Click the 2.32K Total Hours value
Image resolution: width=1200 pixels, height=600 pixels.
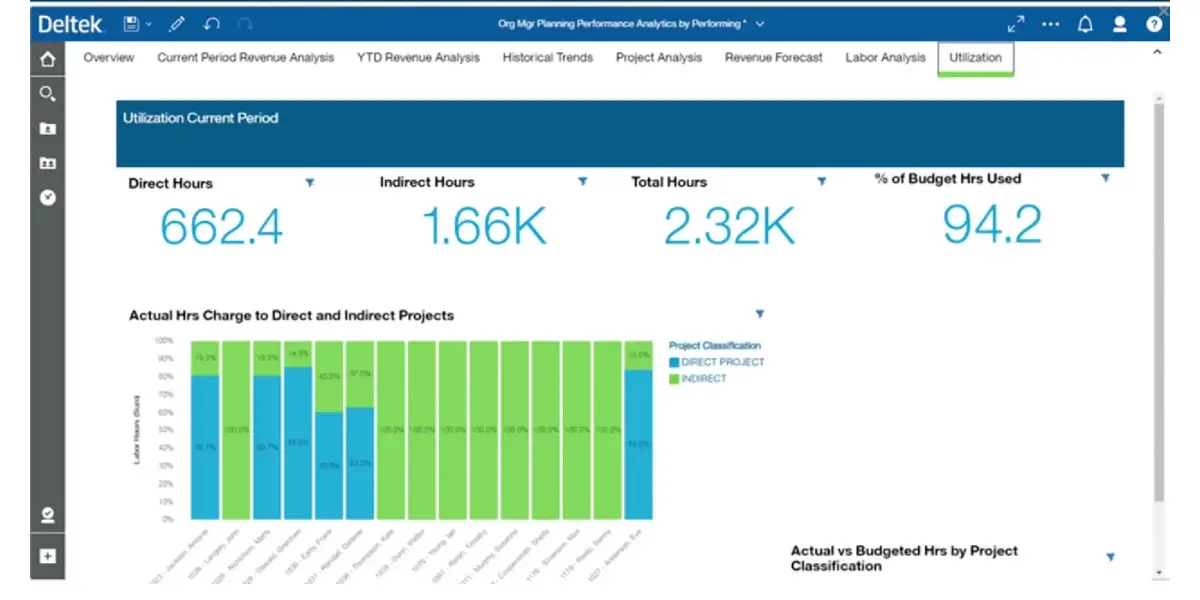tap(730, 227)
